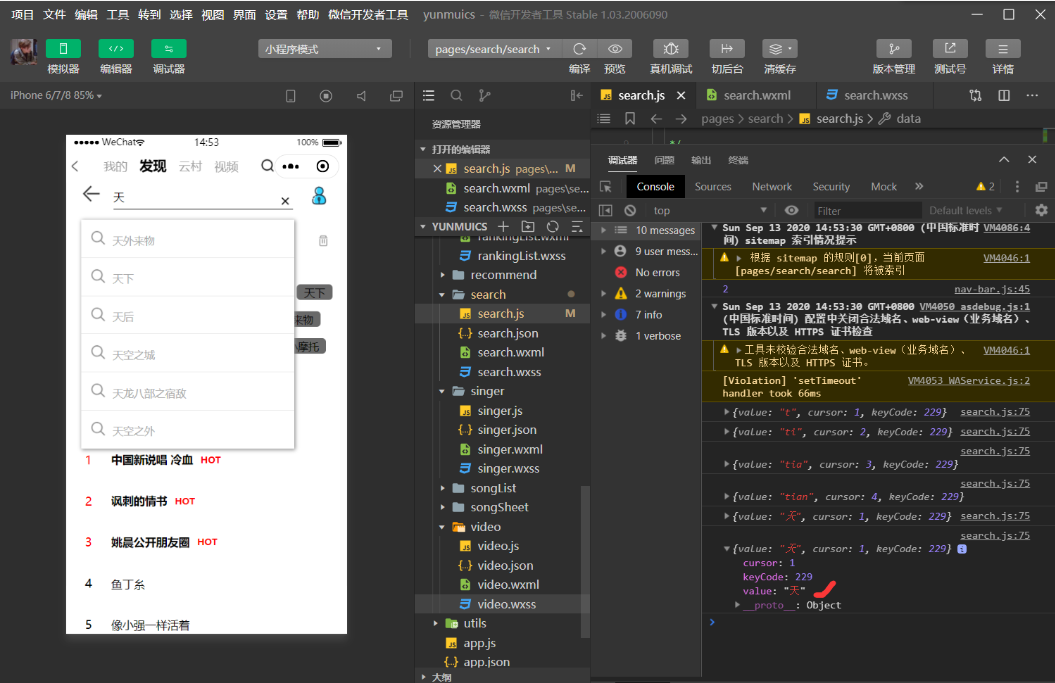Open video.js in the file tree

[x=498, y=546]
